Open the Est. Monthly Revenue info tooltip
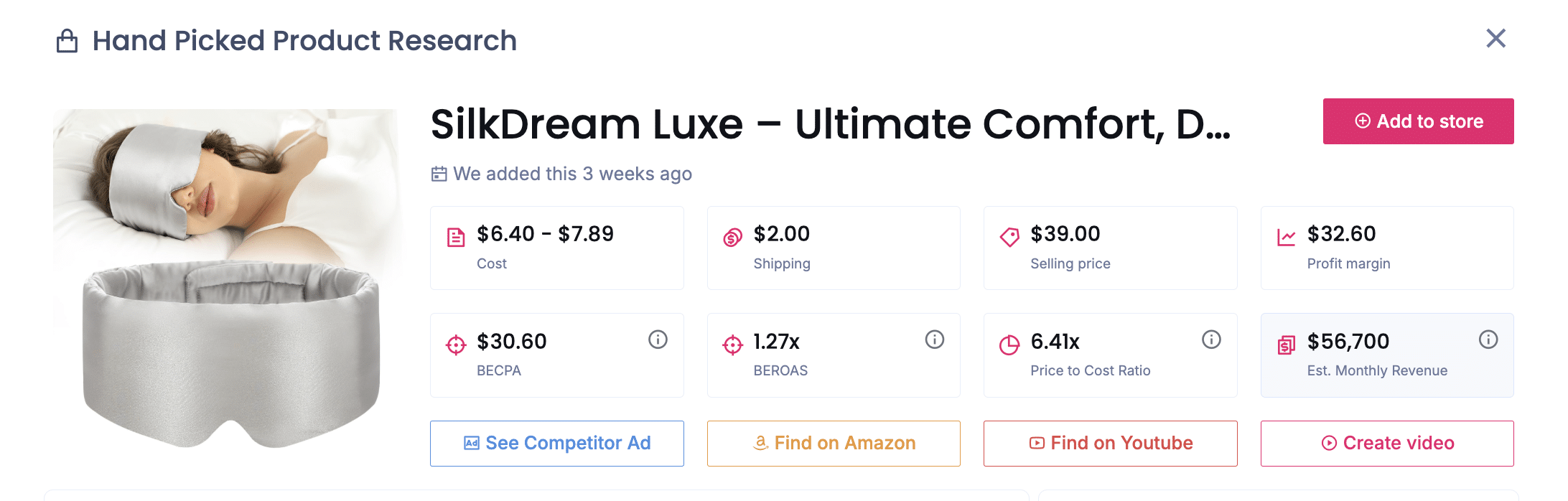The height and width of the screenshot is (501, 1568). point(1488,340)
